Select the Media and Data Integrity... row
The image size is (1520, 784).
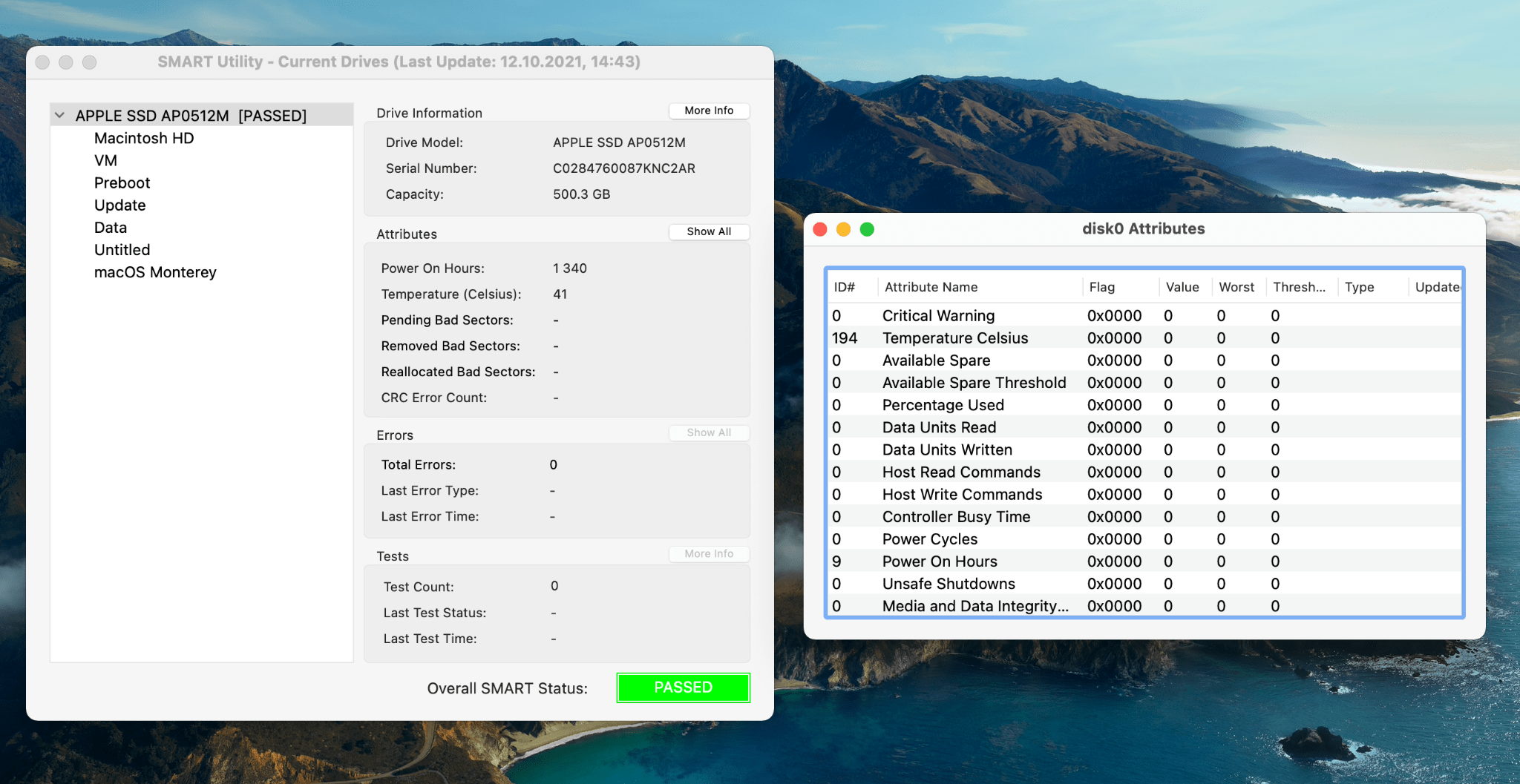click(x=1144, y=605)
